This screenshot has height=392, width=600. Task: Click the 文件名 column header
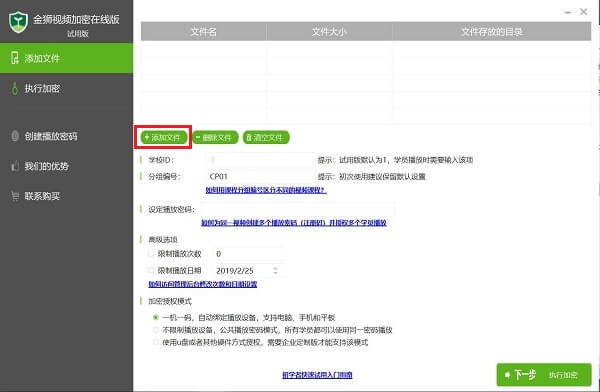point(204,31)
